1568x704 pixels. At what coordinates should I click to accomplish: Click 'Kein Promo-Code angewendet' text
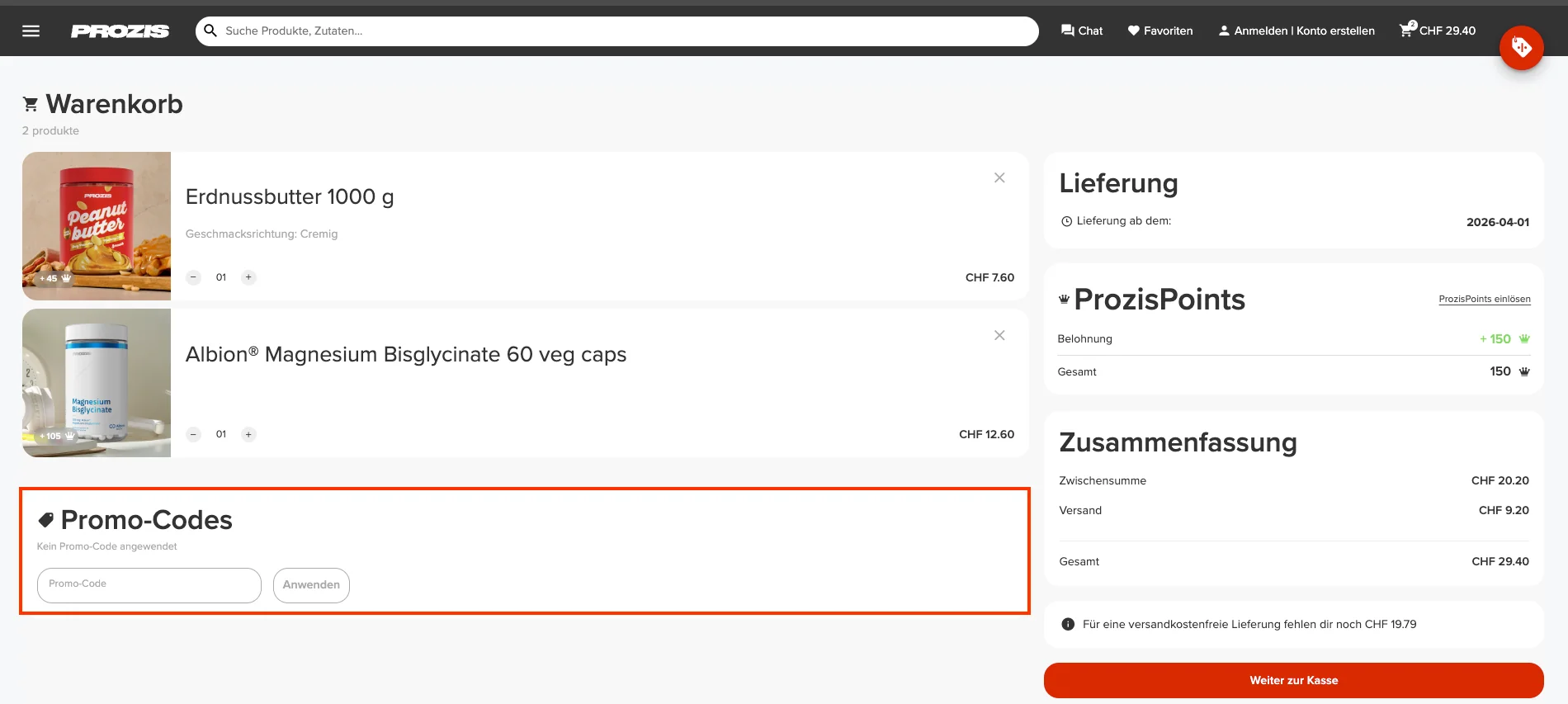coord(107,546)
